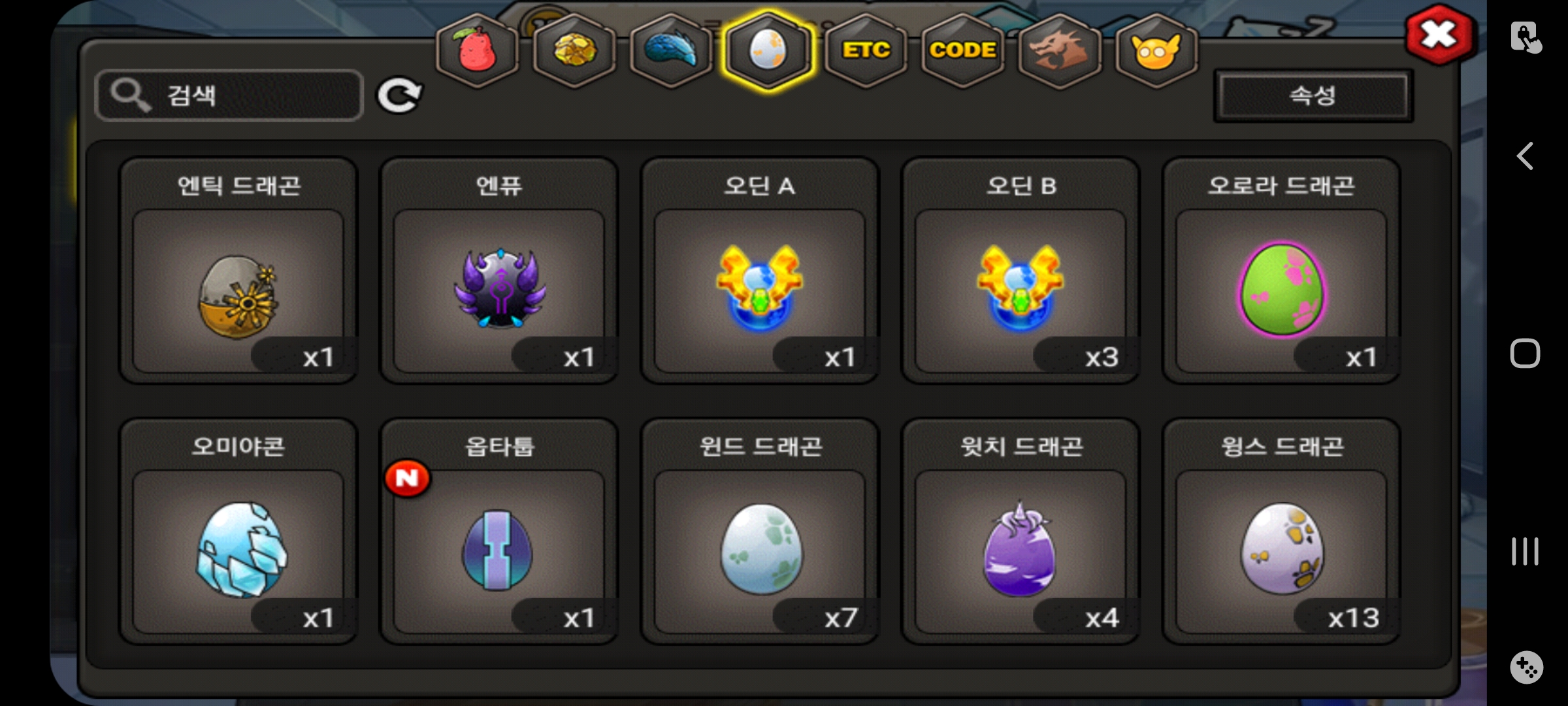Image resolution: width=1568 pixels, height=706 pixels.
Task: Click the refresh arrow next to search
Action: click(399, 95)
